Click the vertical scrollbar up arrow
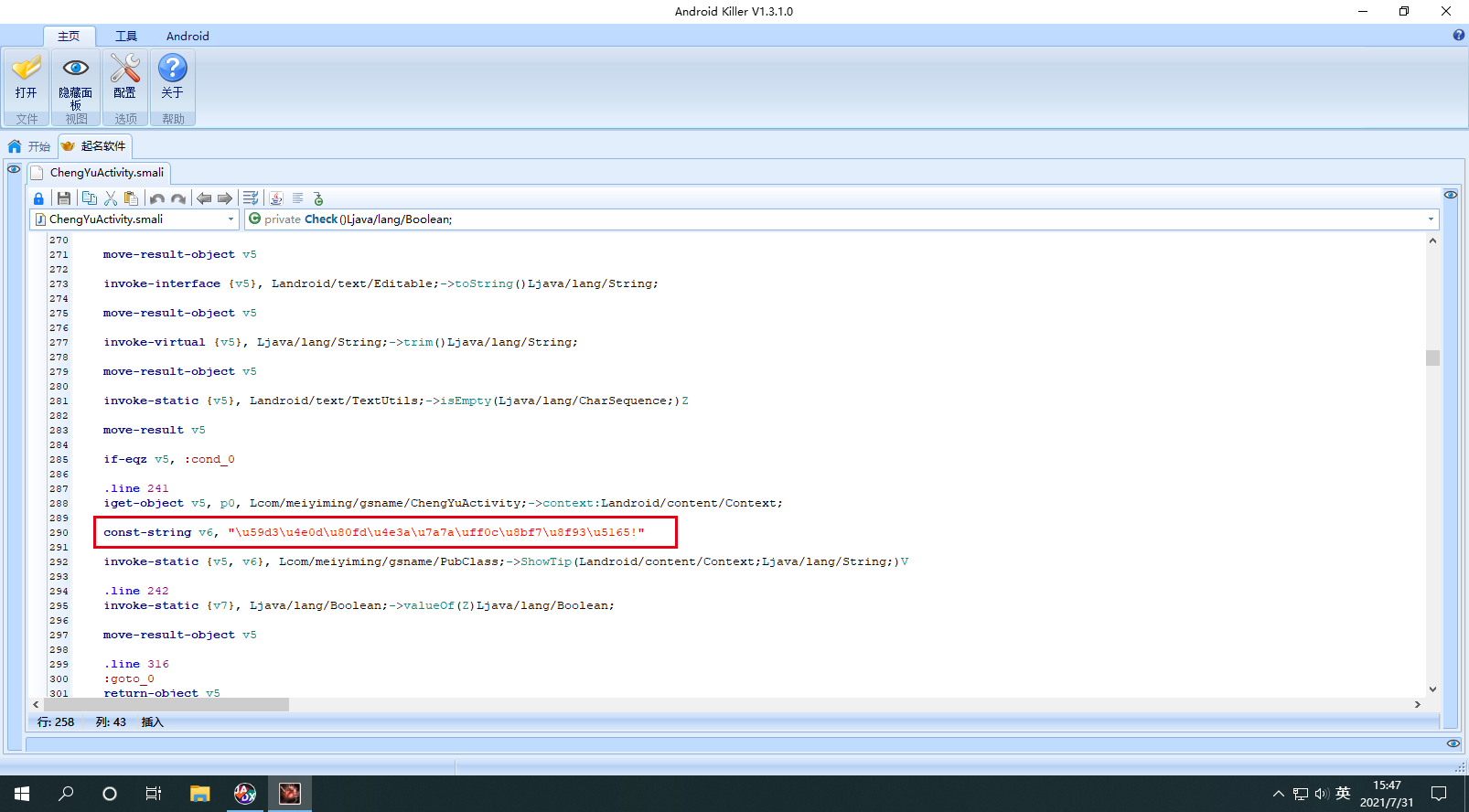Screen dimensions: 1469x812 (1432, 240)
